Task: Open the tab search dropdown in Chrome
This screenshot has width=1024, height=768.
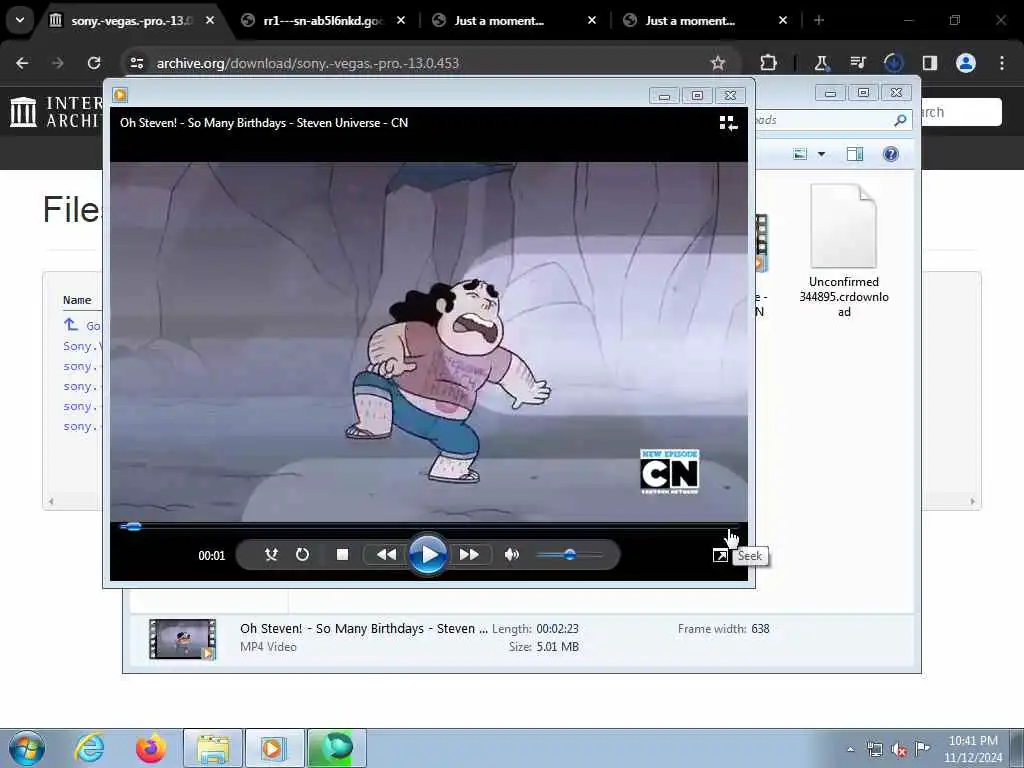Action: (20, 20)
